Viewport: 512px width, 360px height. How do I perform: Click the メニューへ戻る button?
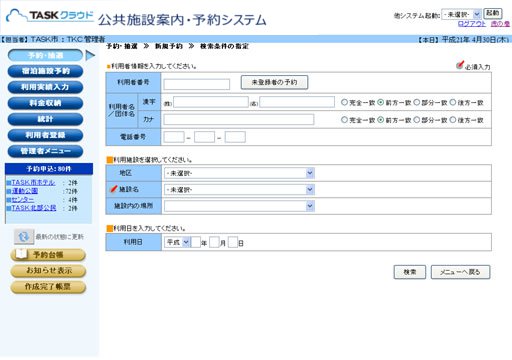460,272
